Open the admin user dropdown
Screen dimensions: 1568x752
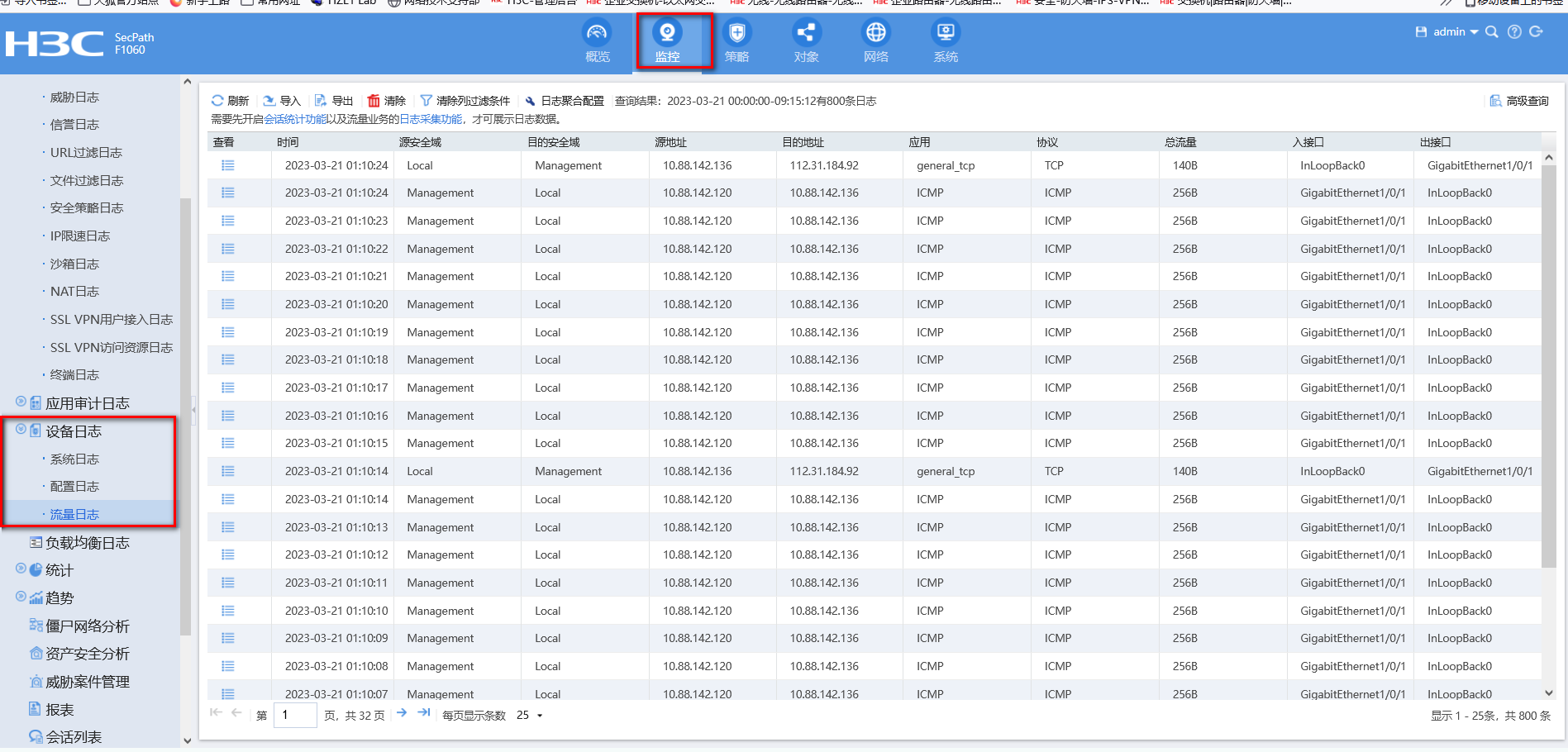[x=1456, y=32]
